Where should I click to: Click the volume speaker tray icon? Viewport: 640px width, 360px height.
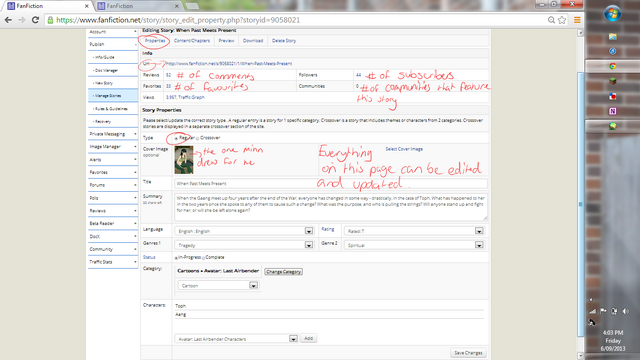click(625, 311)
